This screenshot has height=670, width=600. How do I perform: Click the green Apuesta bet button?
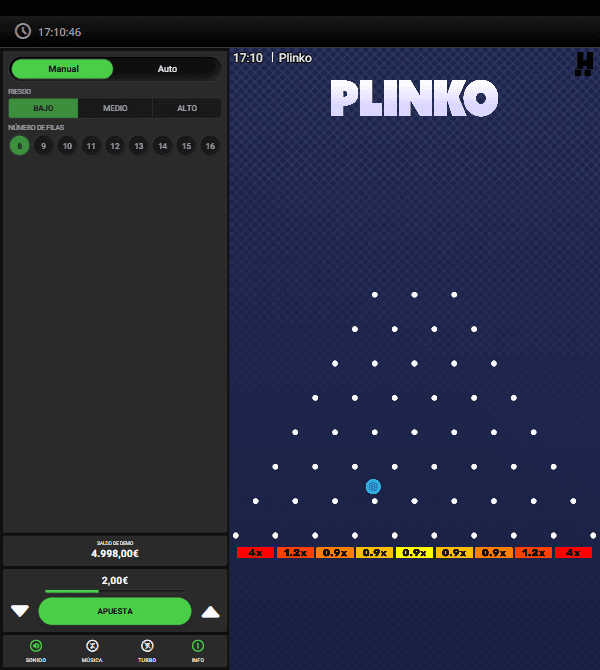(115, 611)
